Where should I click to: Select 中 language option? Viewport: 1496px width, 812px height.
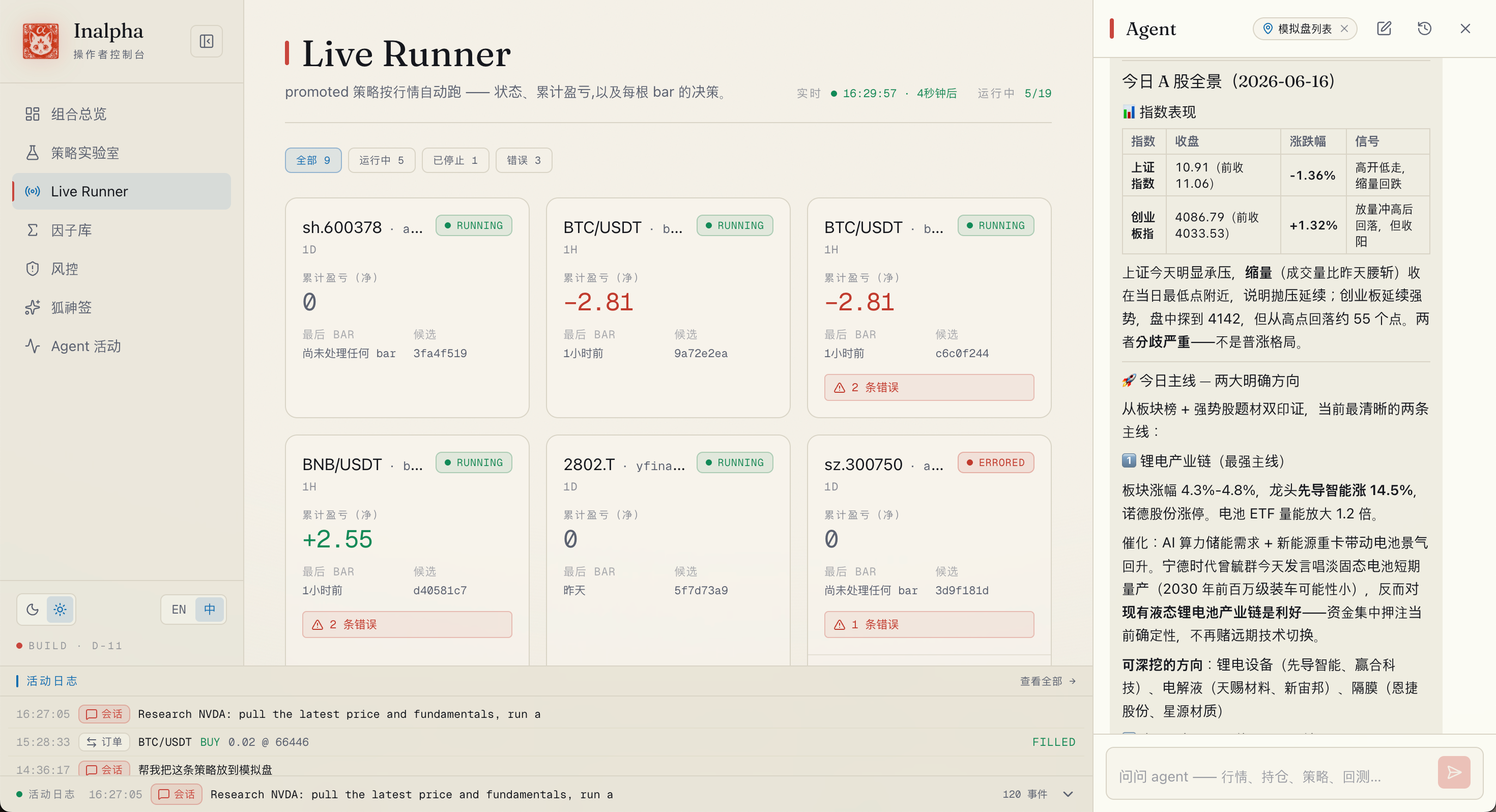210,610
